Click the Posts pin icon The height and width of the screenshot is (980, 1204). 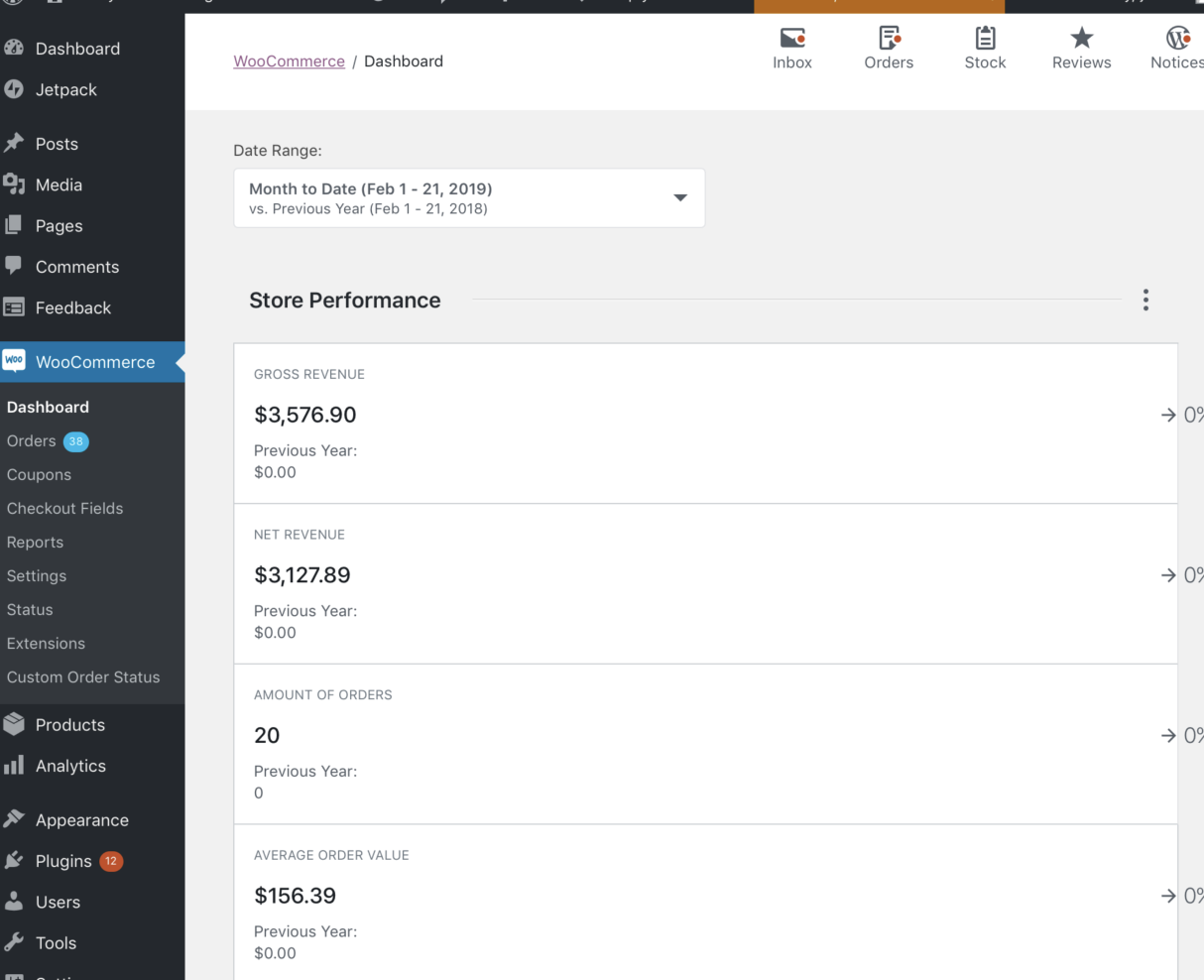tap(14, 143)
